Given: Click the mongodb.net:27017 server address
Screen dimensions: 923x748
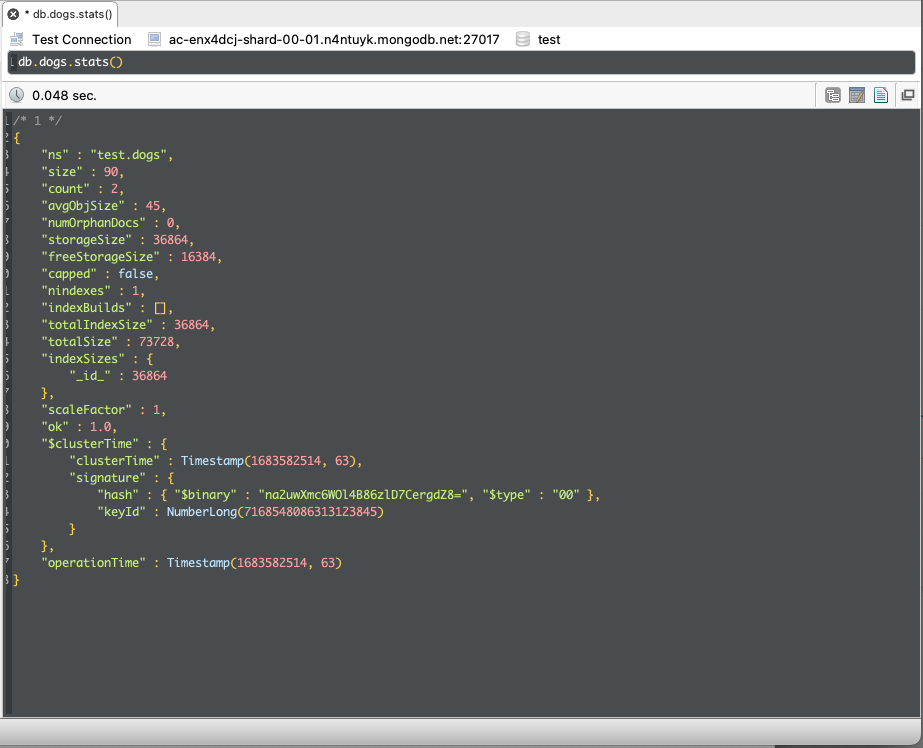Looking at the screenshot, I should (334, 39).
